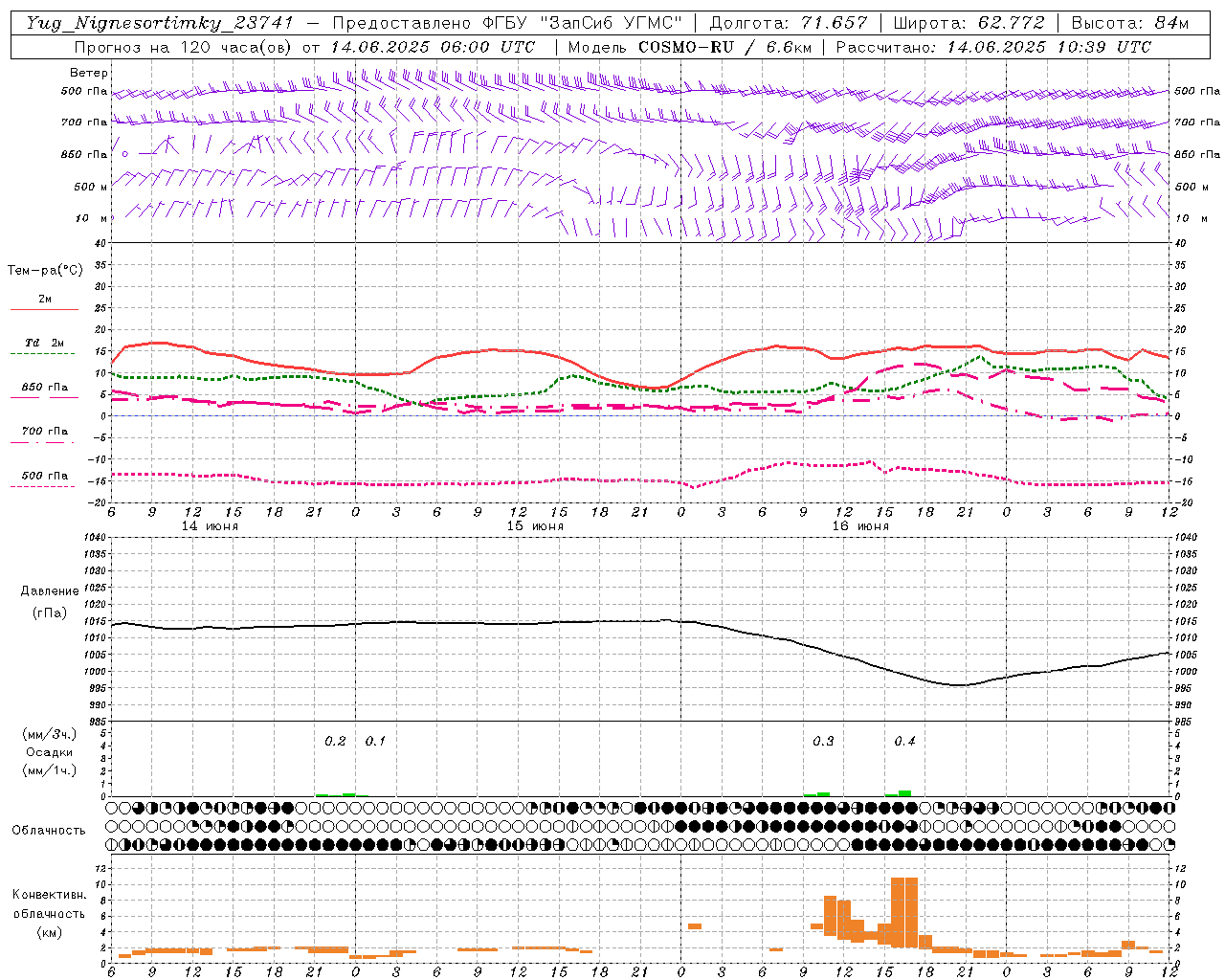The image size is (1225, 980).
Task: Select the Прогноз на 120 часа(ов) text
Action: [184, 47]
